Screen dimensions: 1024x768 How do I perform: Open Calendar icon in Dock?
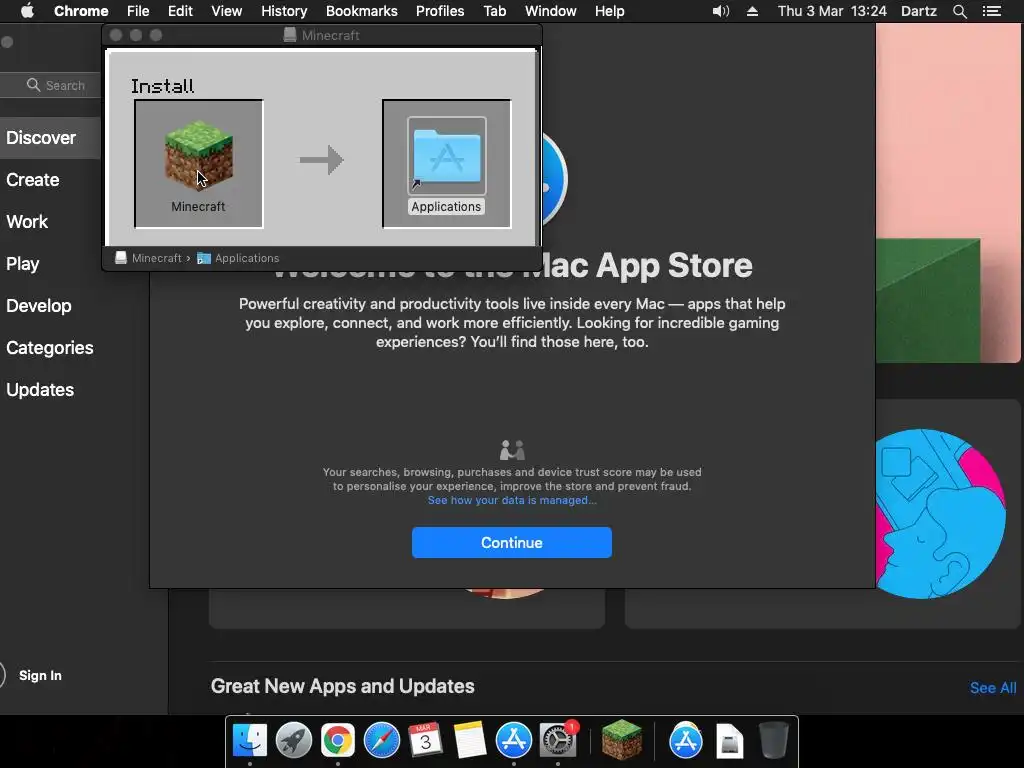click(425, 741)
